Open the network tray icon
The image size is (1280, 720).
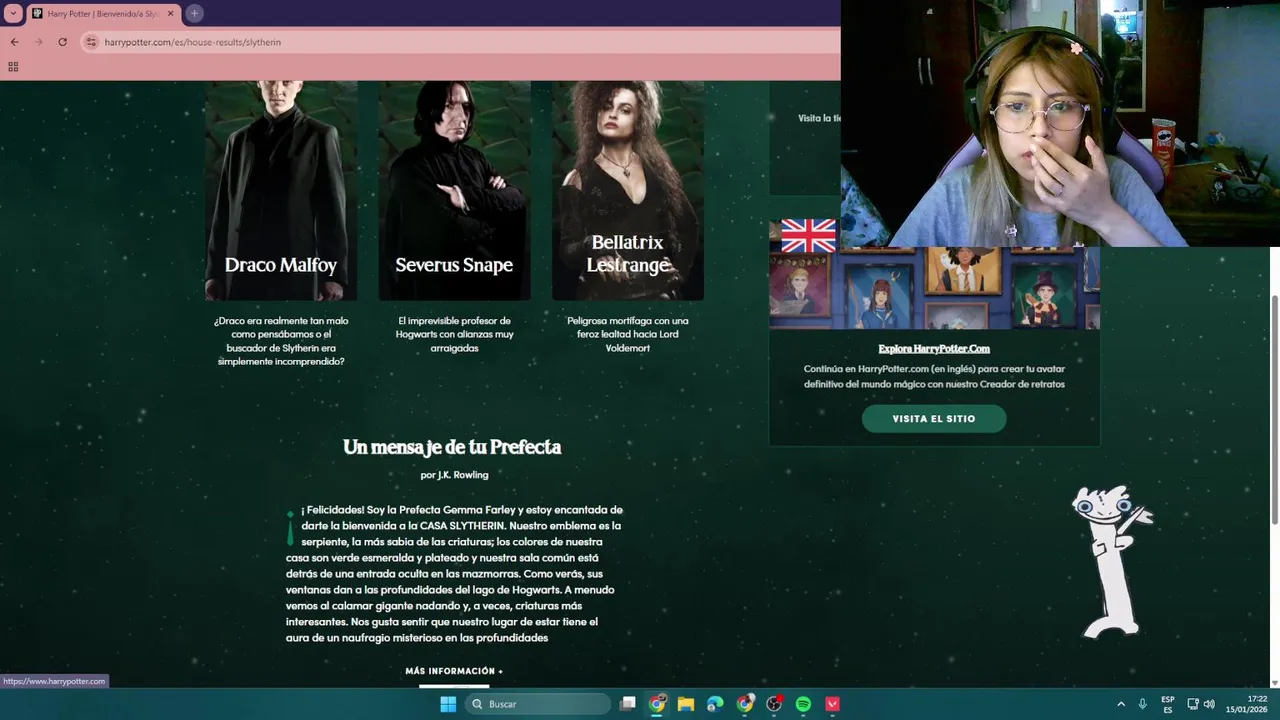click(x=1193, y=704)
